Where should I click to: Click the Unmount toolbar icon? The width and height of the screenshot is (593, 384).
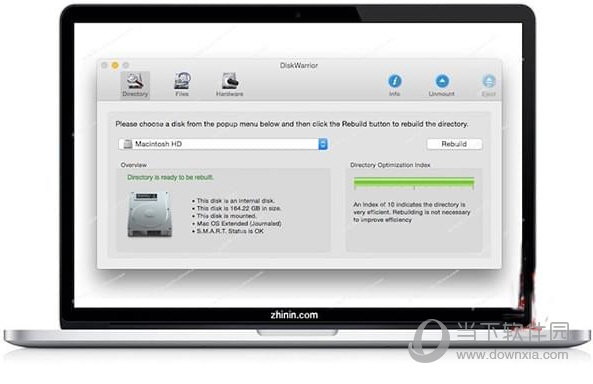[x=442, y=85]
